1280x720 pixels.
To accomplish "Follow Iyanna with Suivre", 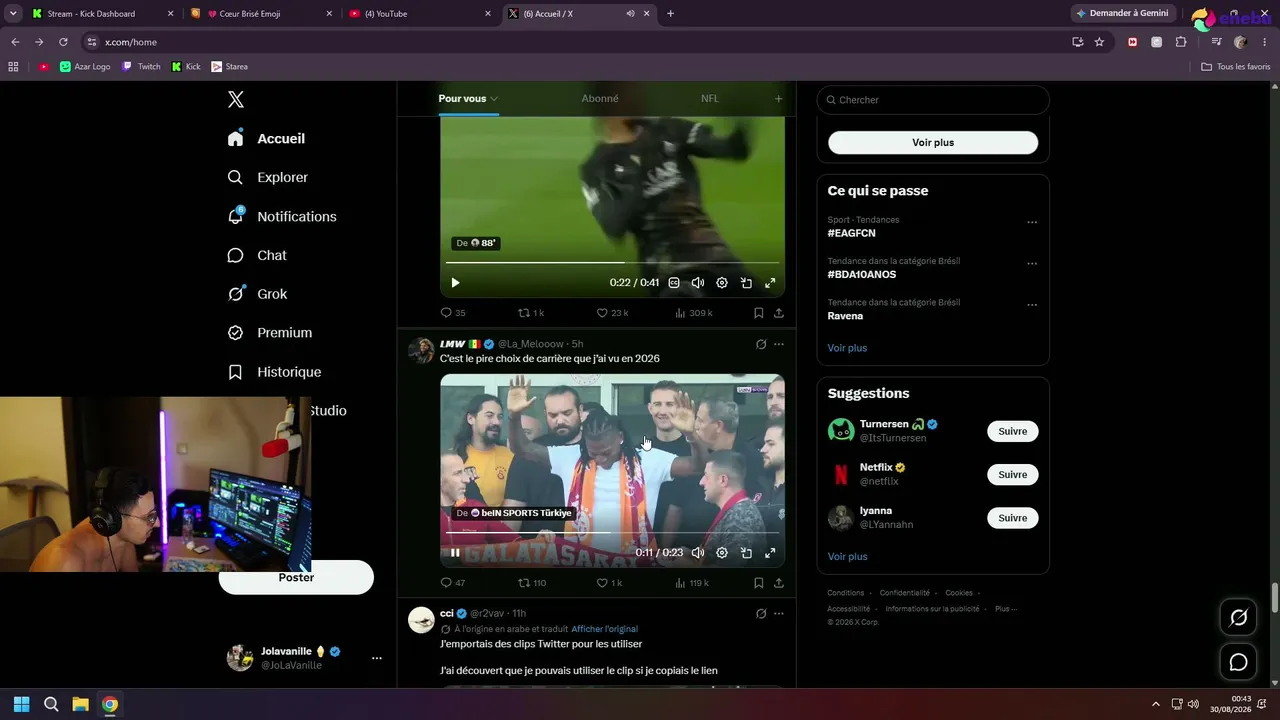I will coord(1013,518).
